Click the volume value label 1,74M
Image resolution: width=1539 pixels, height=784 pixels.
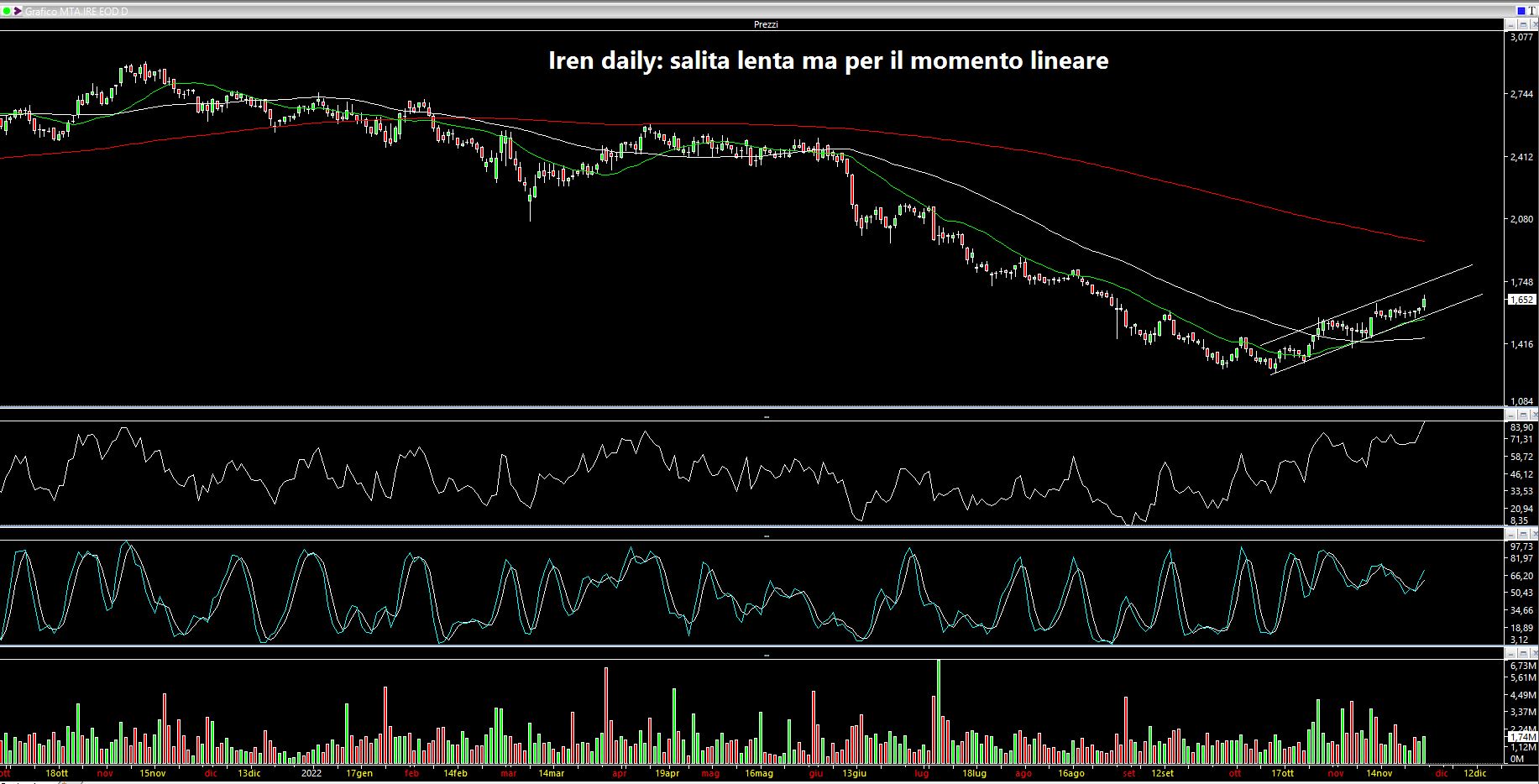coord(1521,736)
